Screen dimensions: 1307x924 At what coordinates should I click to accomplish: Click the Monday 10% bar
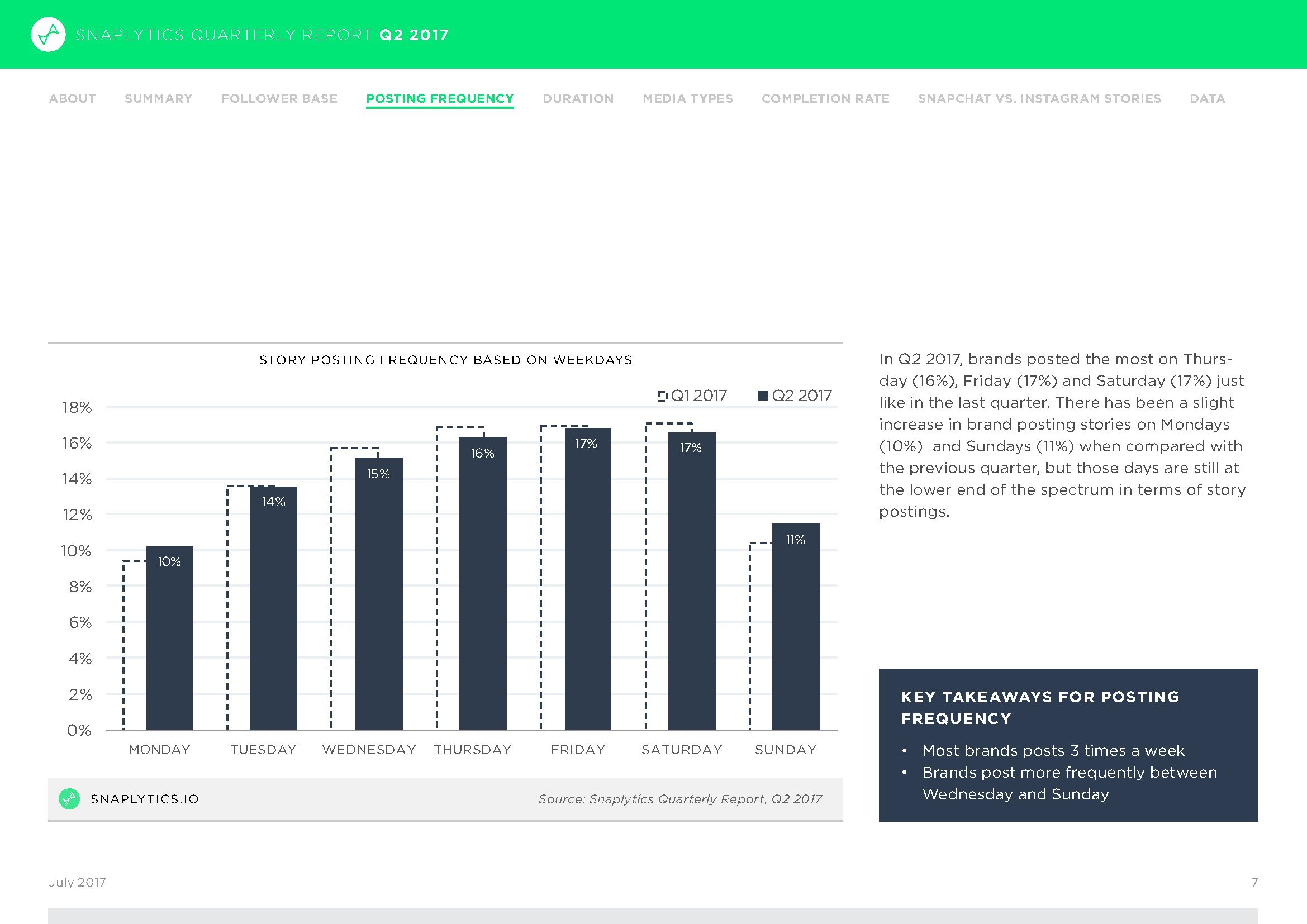point(170,637)
